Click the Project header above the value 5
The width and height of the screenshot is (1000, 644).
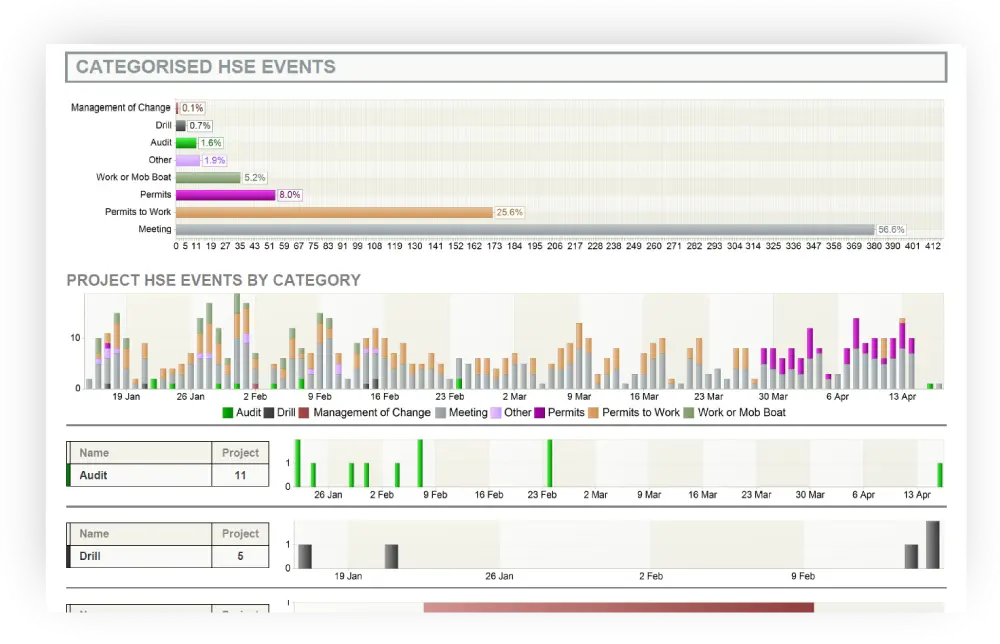240,534
